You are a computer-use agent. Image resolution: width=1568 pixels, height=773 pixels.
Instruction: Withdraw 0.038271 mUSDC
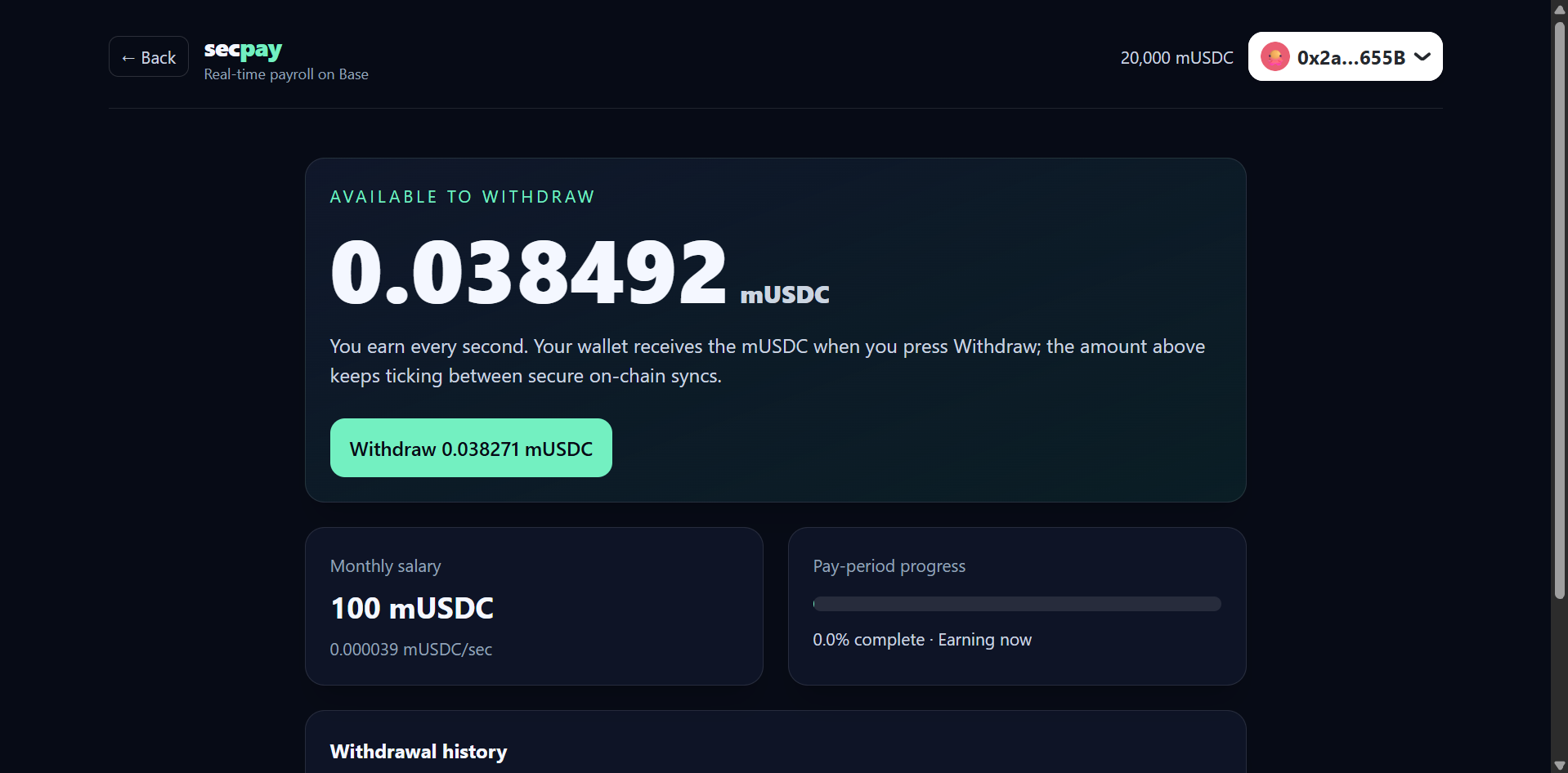point(471,448)
